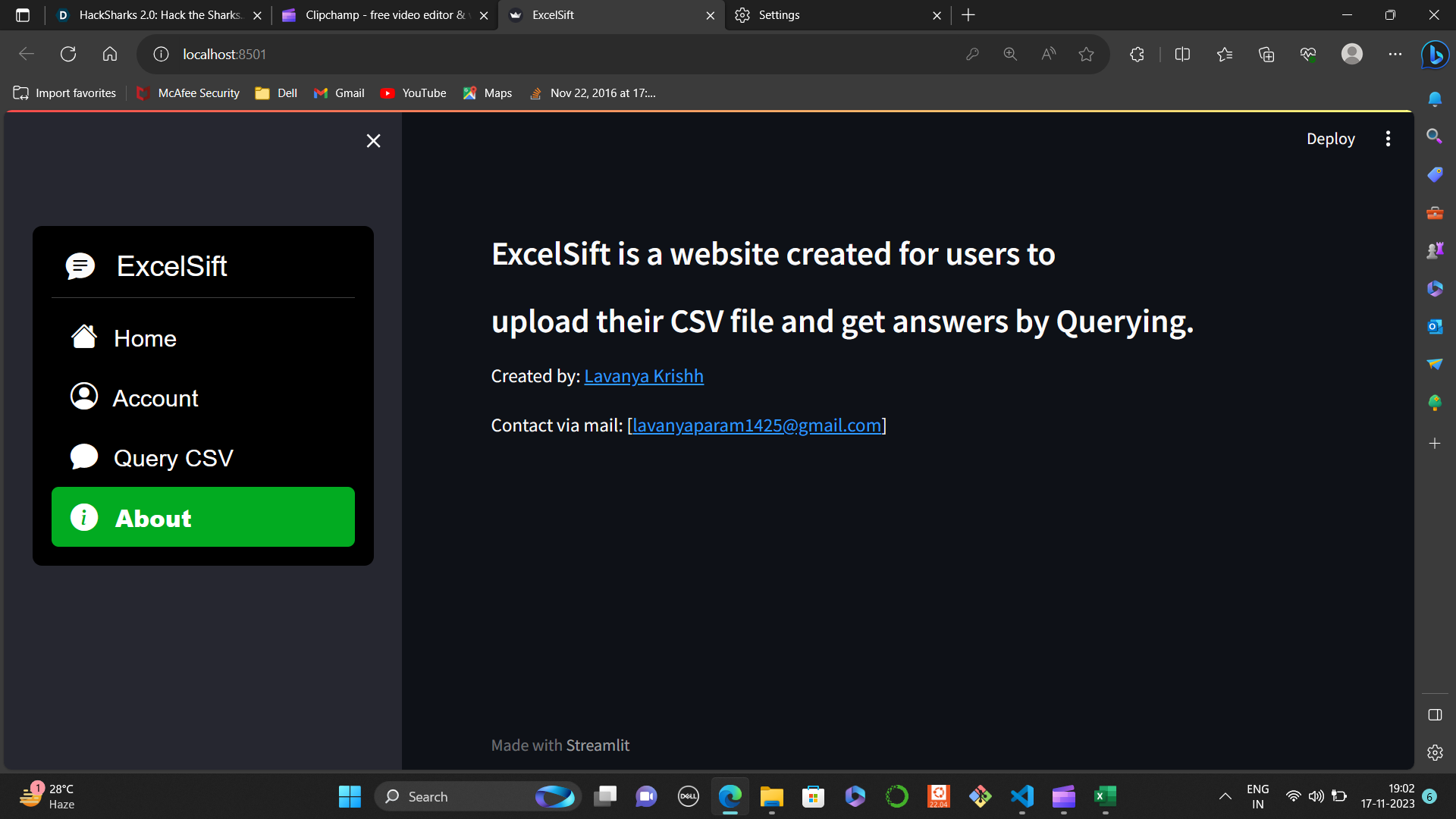The height and width of the screenshot is (819, 1456).
Task: Open browser Extensions puzzle icon
Action: pos(1137,54)
